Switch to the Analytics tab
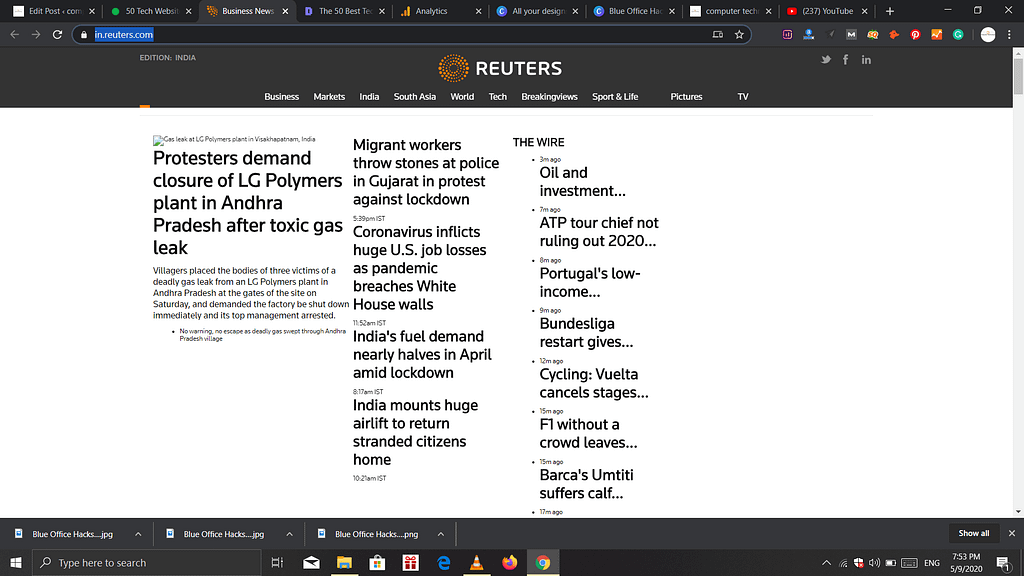Image resolution: width=1024 pixels, height=576 pixels. 440,11
